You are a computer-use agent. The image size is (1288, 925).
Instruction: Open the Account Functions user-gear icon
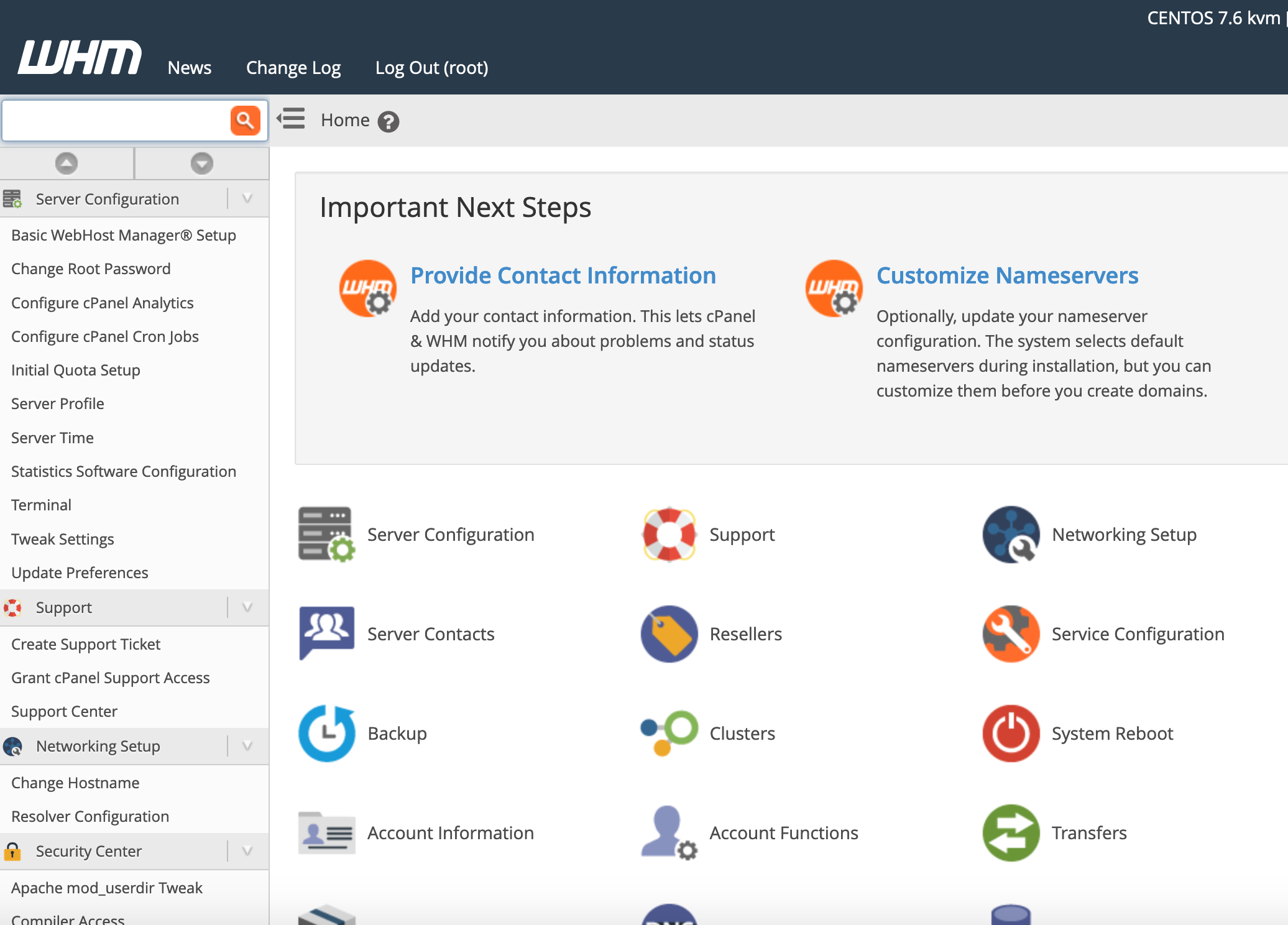[669, 833]
